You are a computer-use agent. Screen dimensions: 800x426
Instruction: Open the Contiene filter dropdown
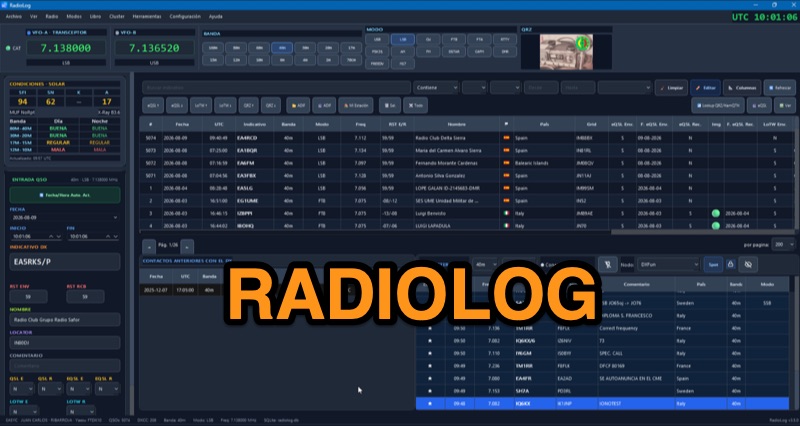436,88
